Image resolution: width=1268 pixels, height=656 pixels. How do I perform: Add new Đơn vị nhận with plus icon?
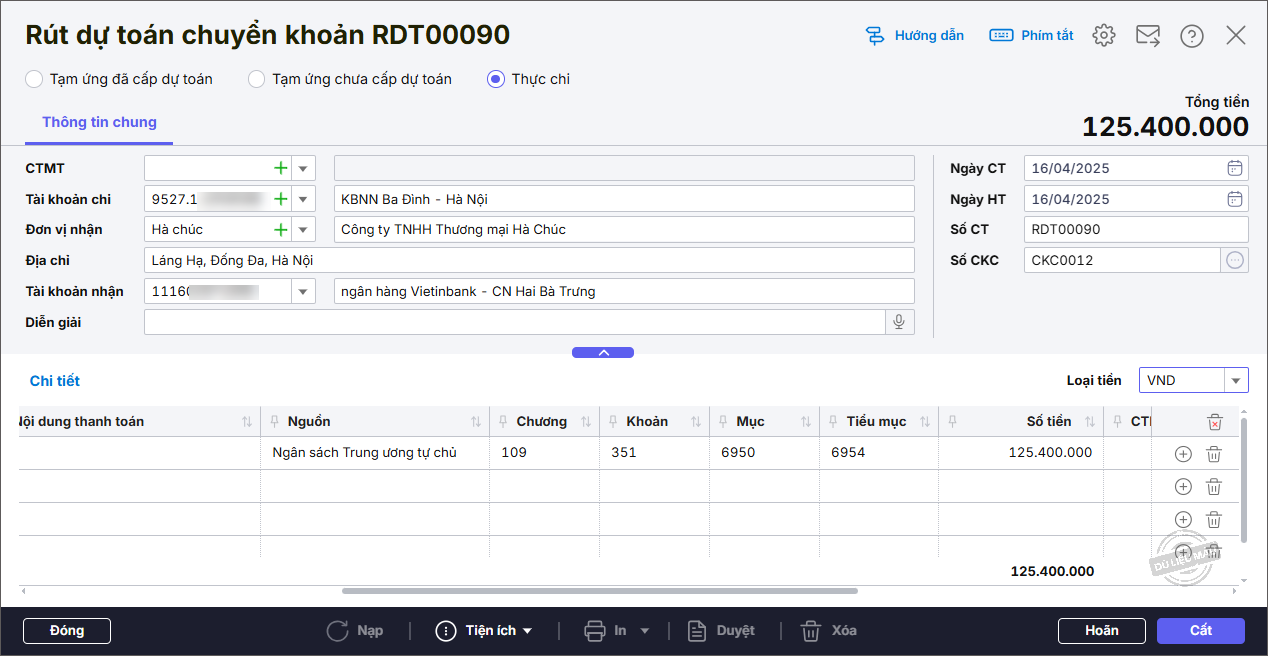coord(281,230)
